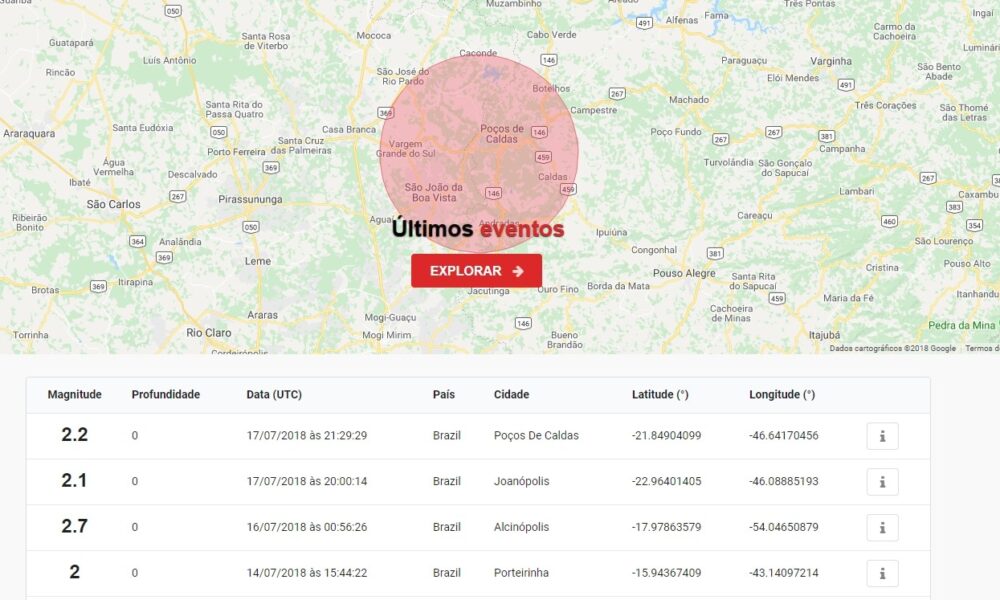
Task: Click Mogi Mirim label on map
Action: [x=386, y=335]
